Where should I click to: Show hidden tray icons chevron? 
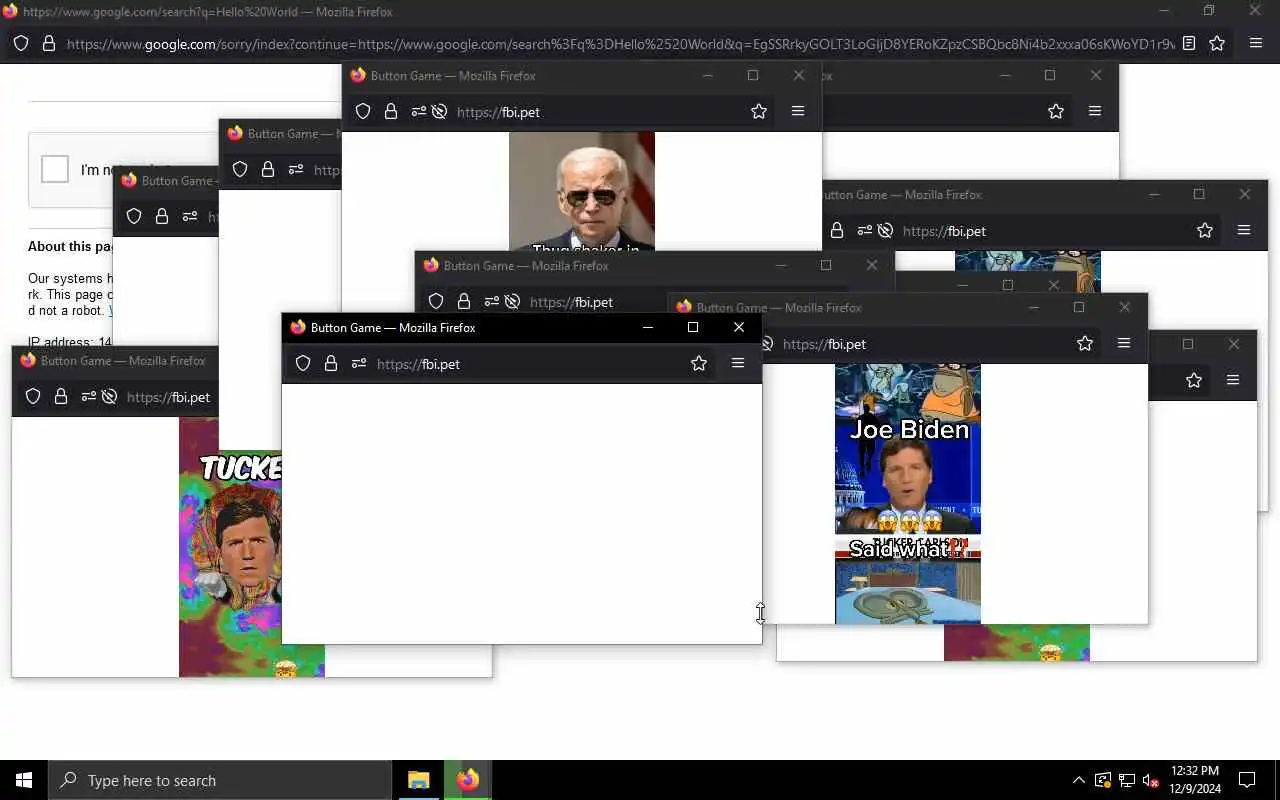1078,780
